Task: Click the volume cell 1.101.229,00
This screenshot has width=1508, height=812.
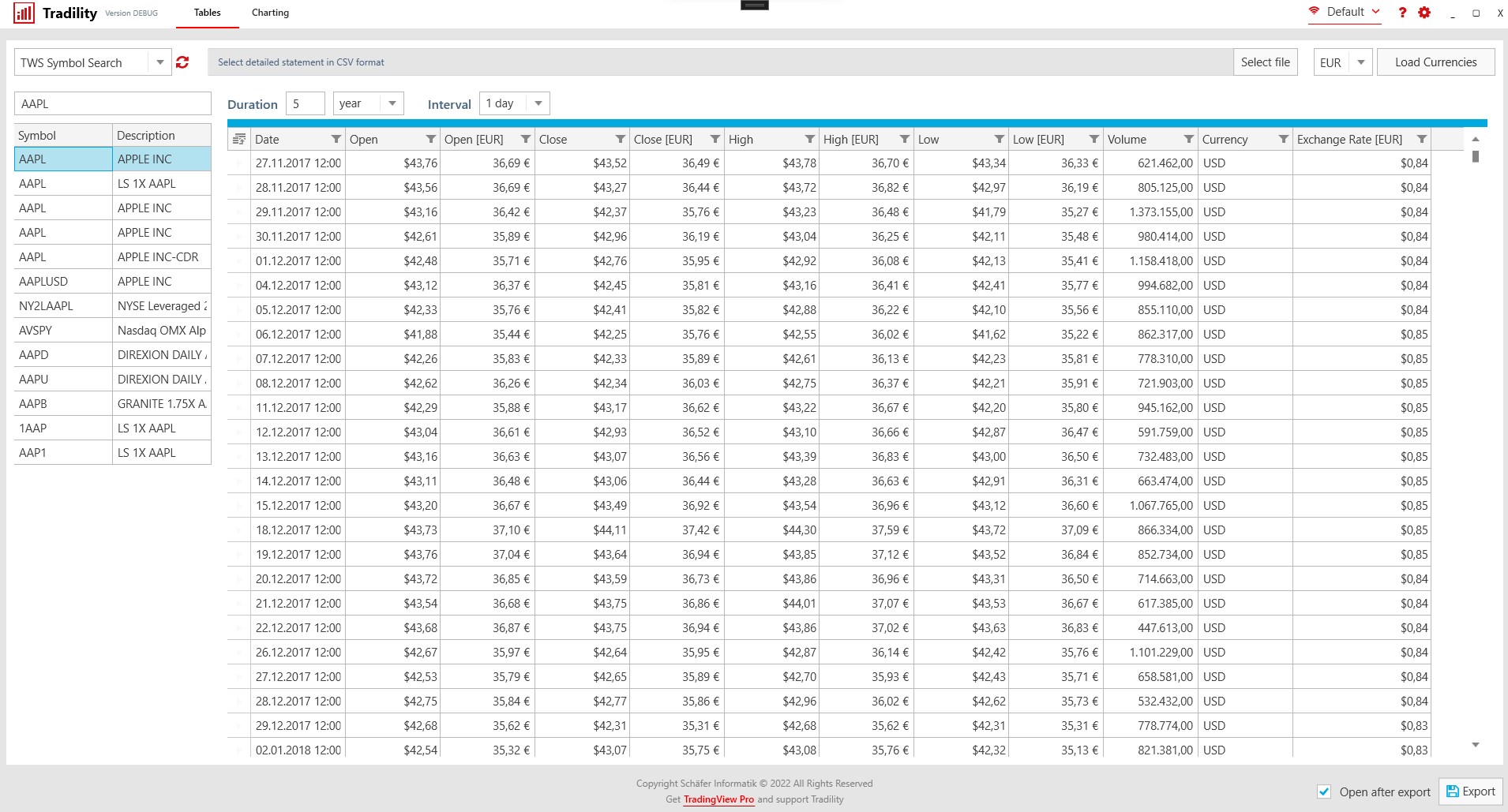Action: click(x=1150, y=653)
